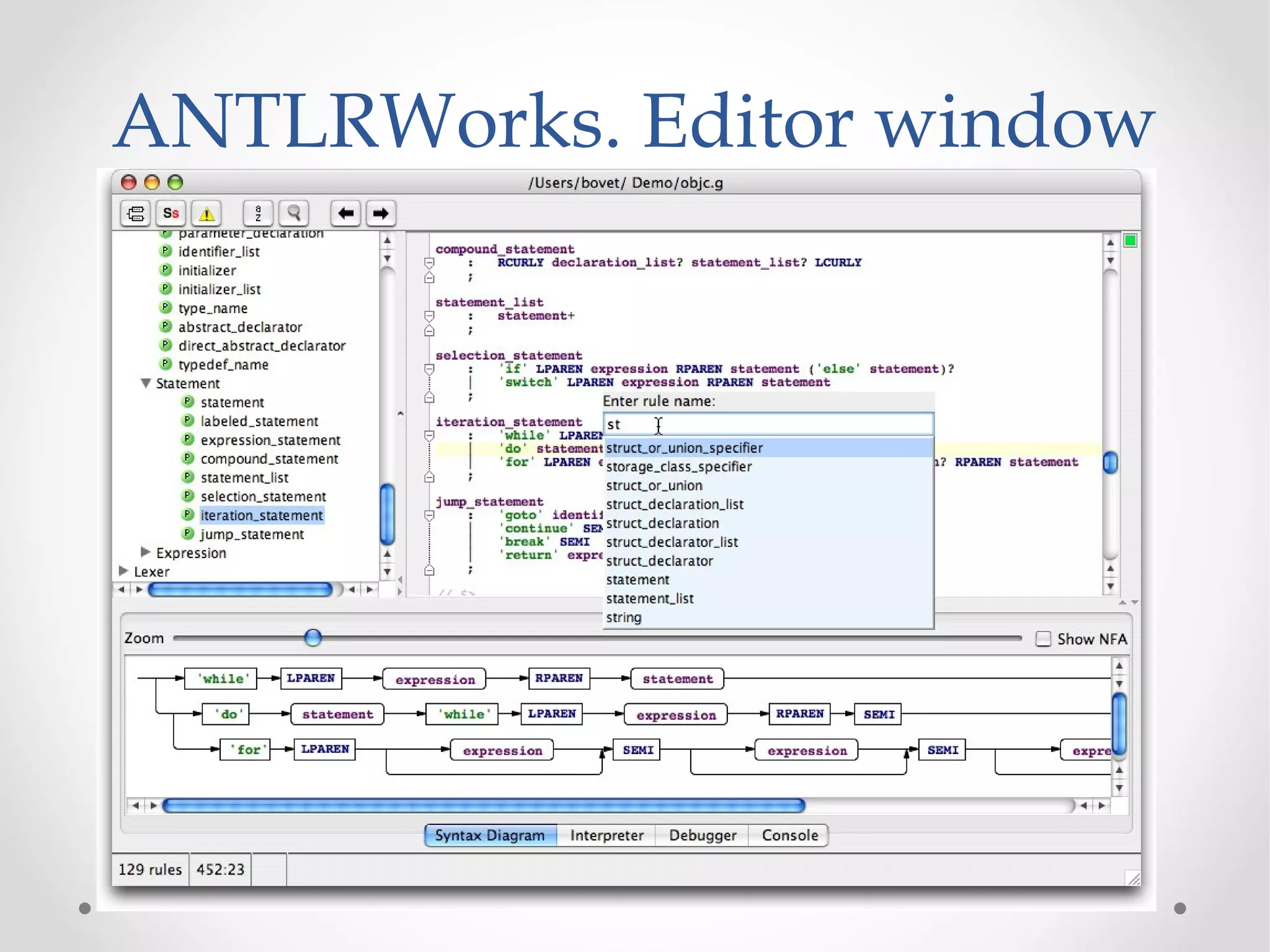Select direct_abstract_declarator in the rules tree
The image size is (1270, 952).
click(262, 345)
